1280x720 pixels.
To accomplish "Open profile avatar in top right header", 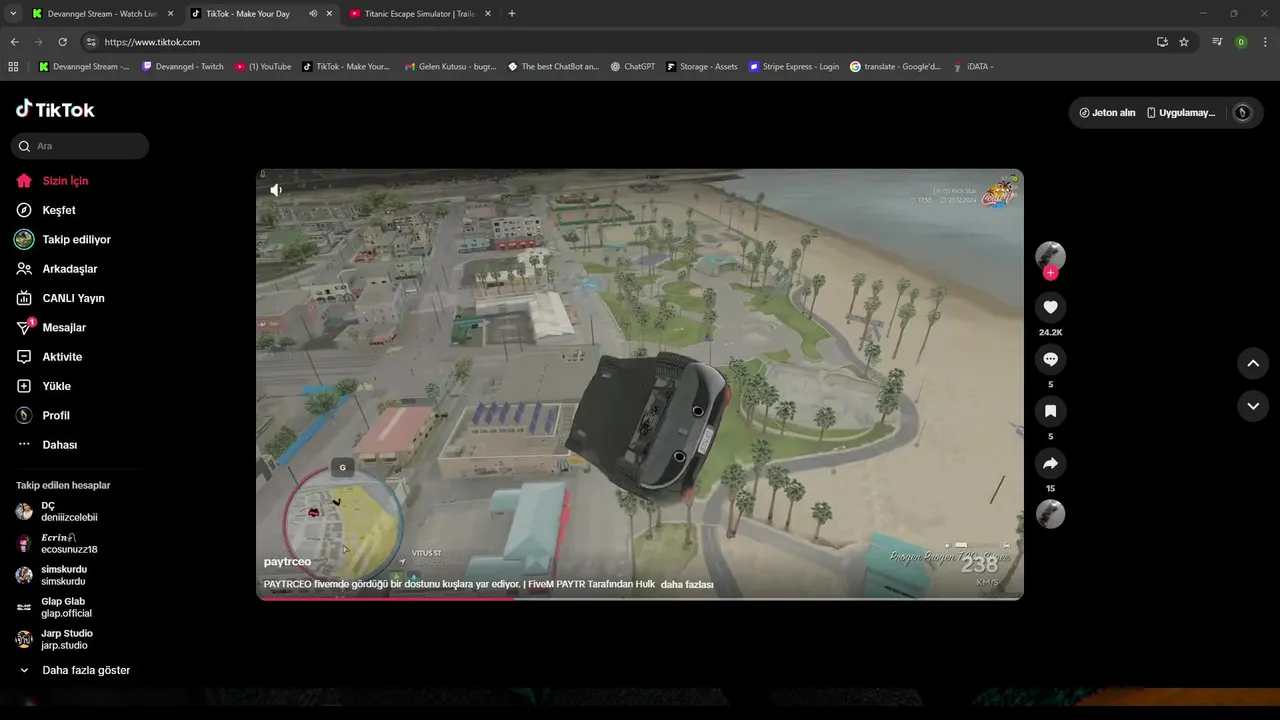I will [x=1242, y=113].
